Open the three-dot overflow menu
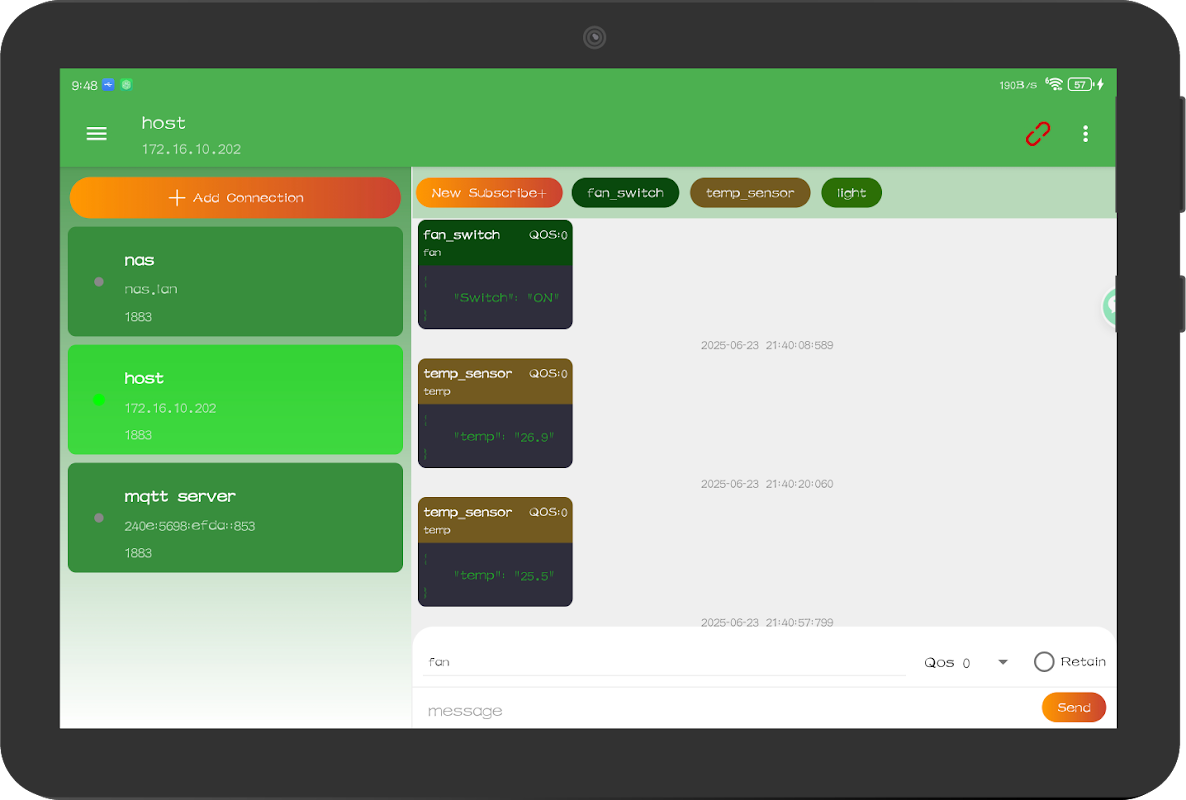 (x=1085, y=134)
